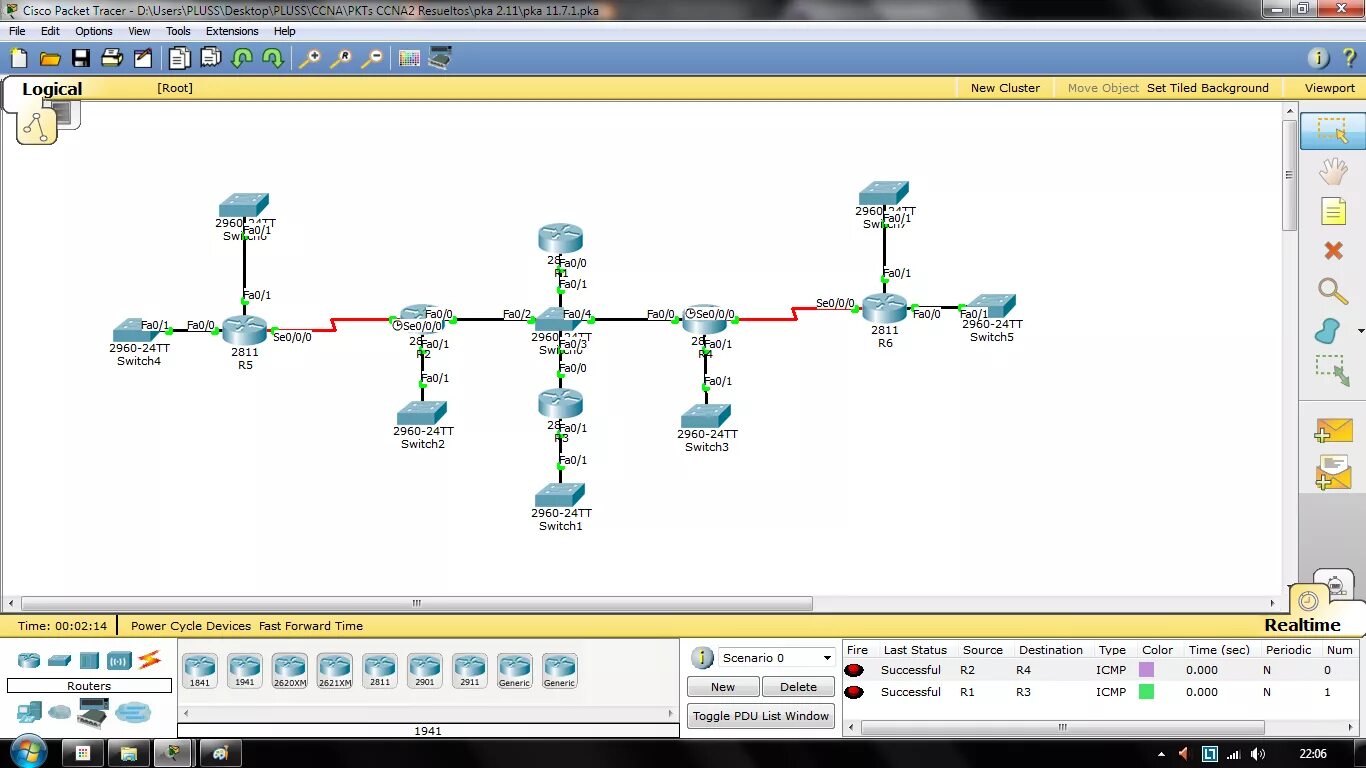The height and width of the screenshot is (768, 1366).
Task: Activate the Select tool
Action: (x=1332, y=131)
